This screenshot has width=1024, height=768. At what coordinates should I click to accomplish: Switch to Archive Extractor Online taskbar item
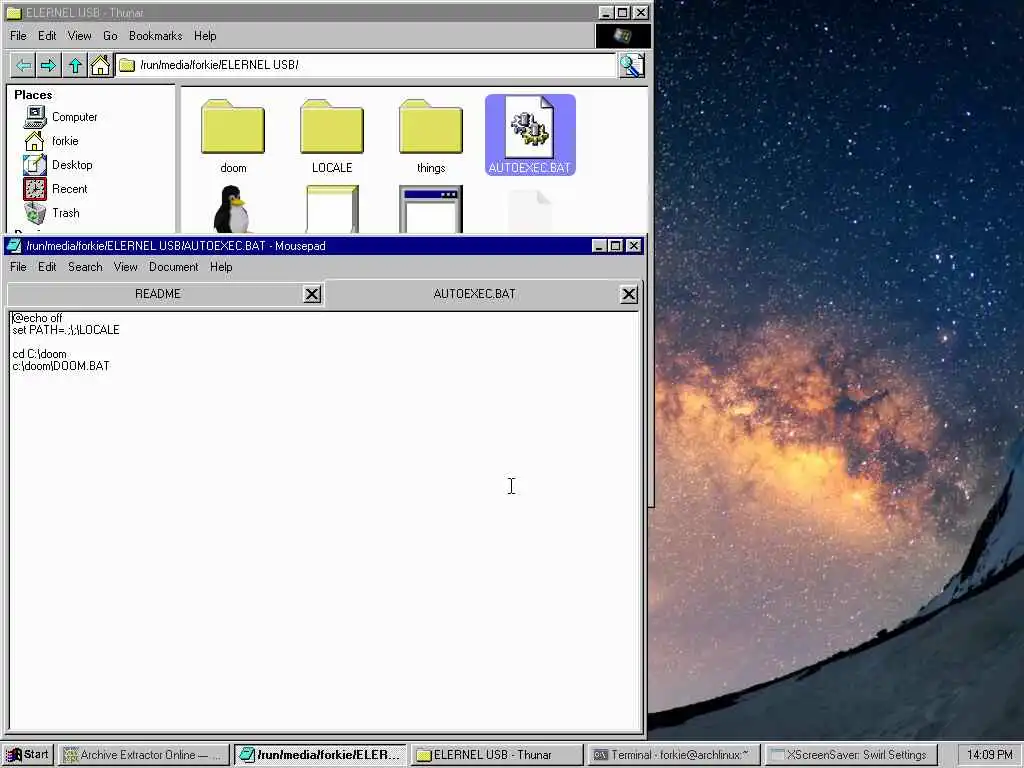144,755
